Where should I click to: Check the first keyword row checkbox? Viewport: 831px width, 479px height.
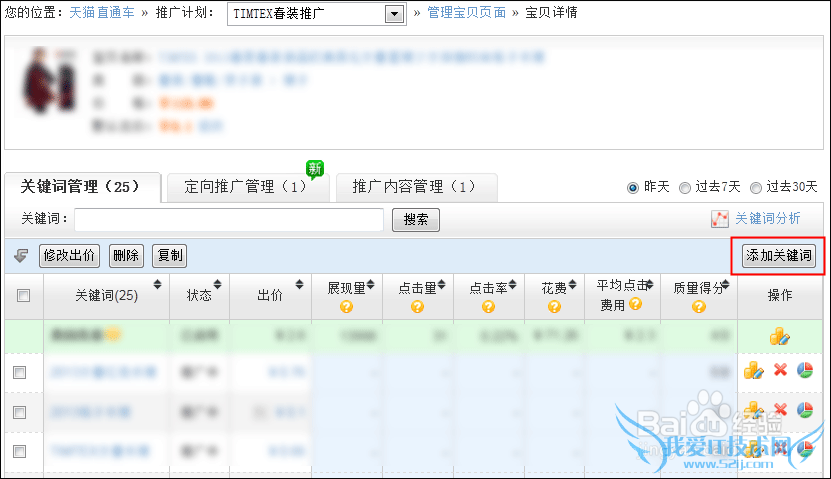click(x=20, y=372)
